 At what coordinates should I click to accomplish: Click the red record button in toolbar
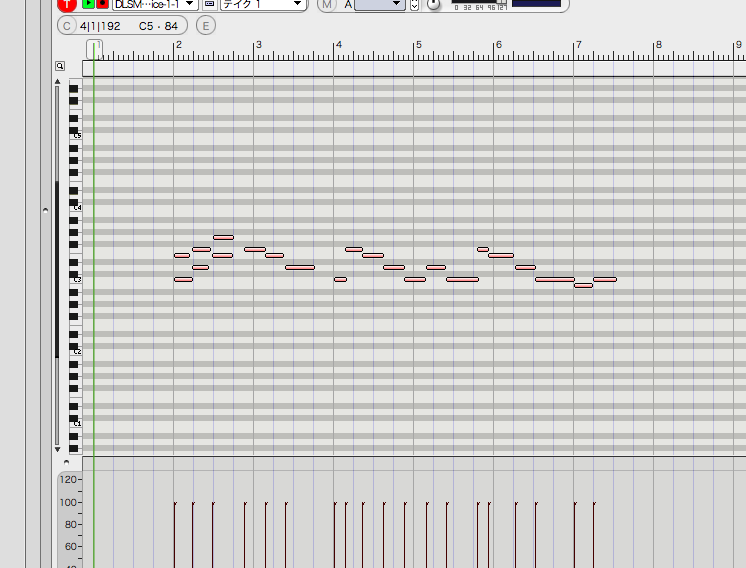[x=102, y=4]
